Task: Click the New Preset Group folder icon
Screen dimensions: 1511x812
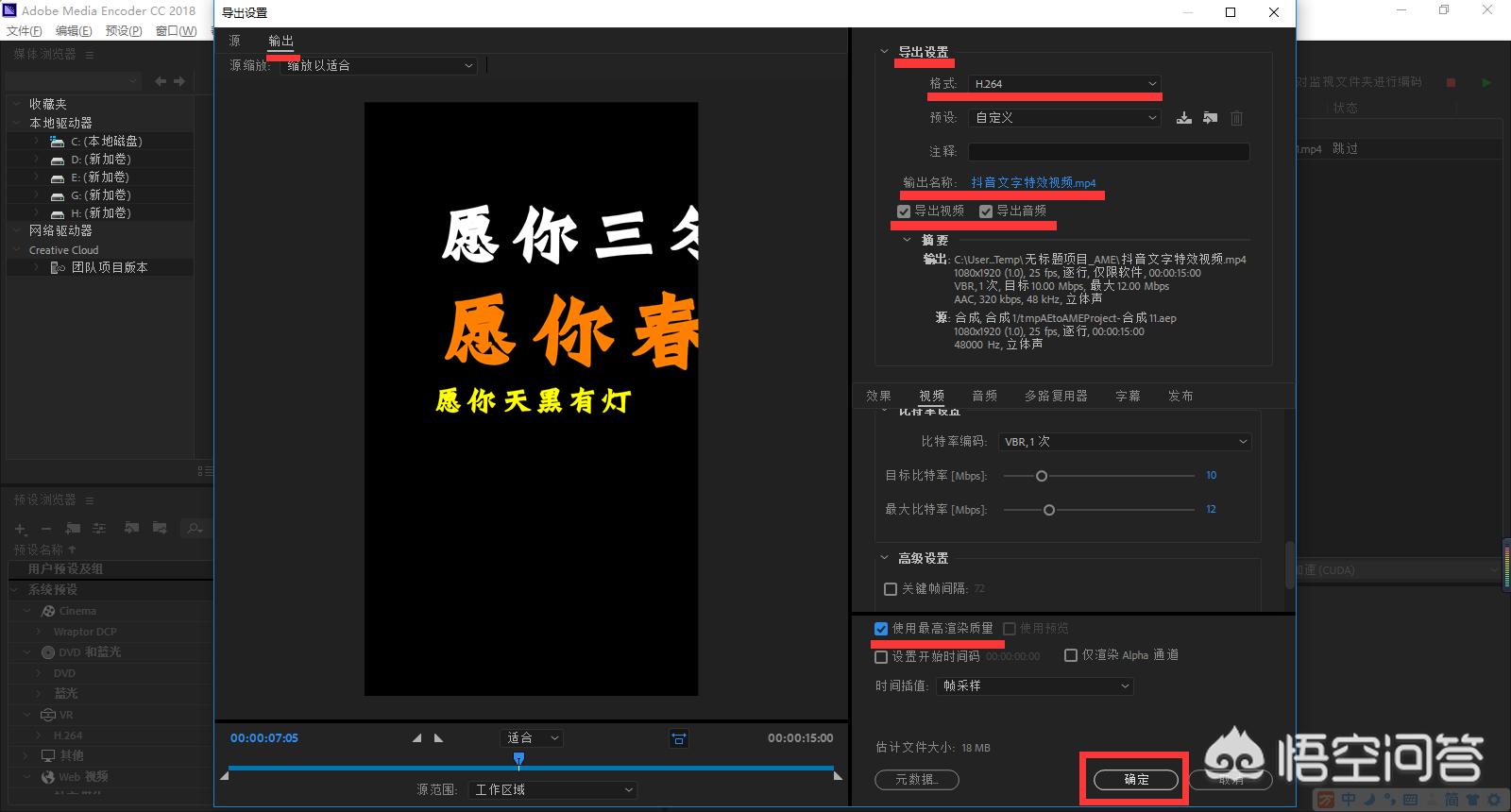Action: (x=73, y=529)
